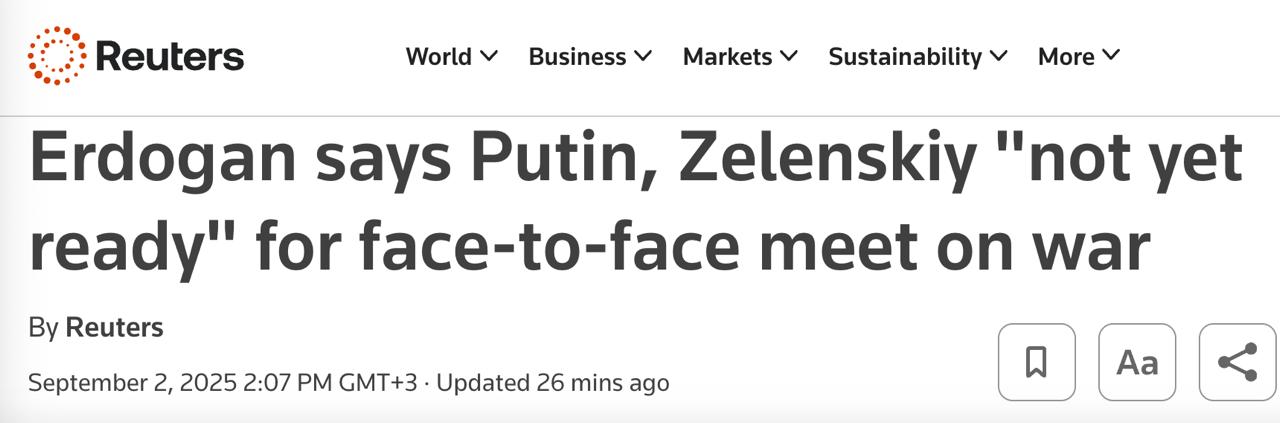Viewport: 1280px width, 423px height.
Task: Open the World section label
Action: click(438, 57)
